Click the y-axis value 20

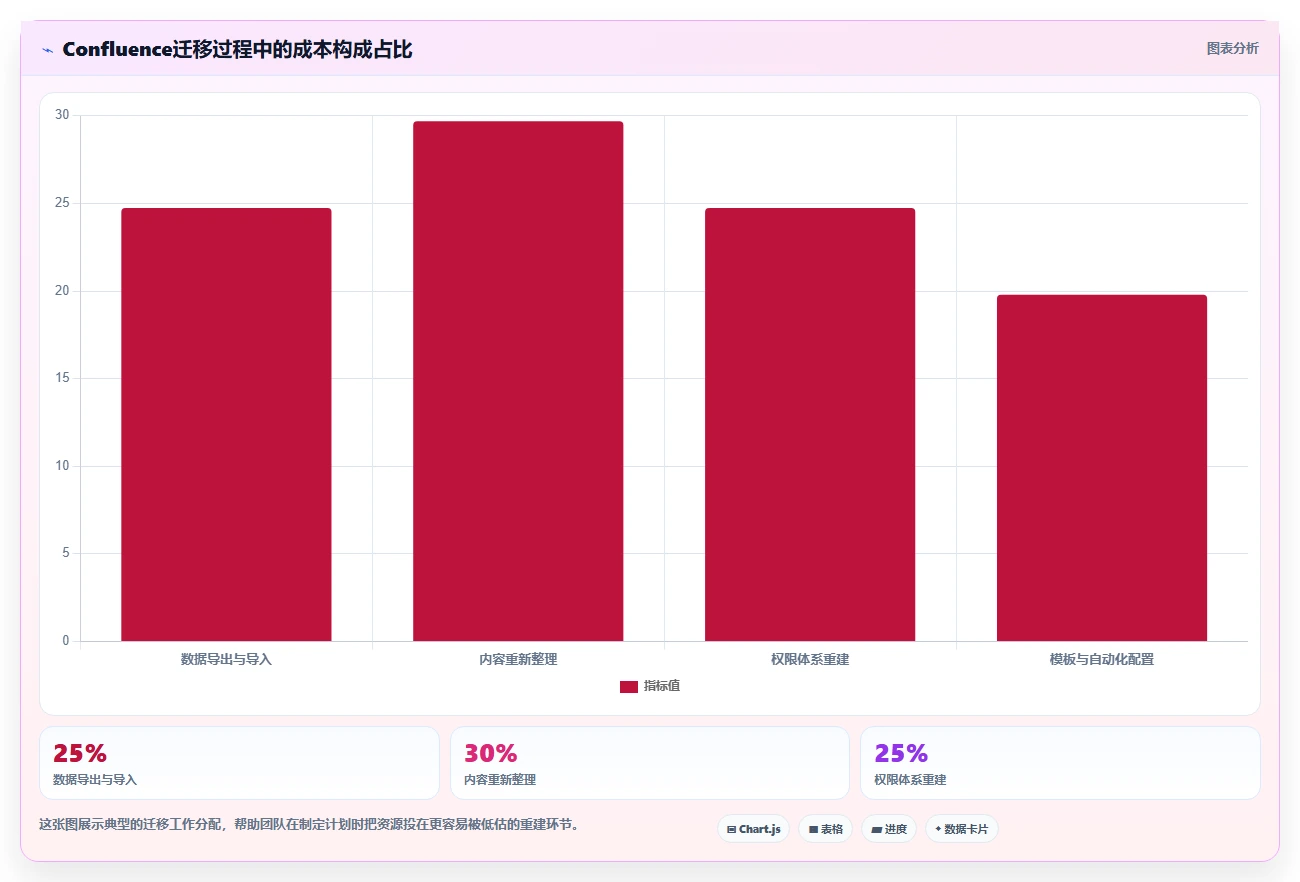(x=62, y=291)
